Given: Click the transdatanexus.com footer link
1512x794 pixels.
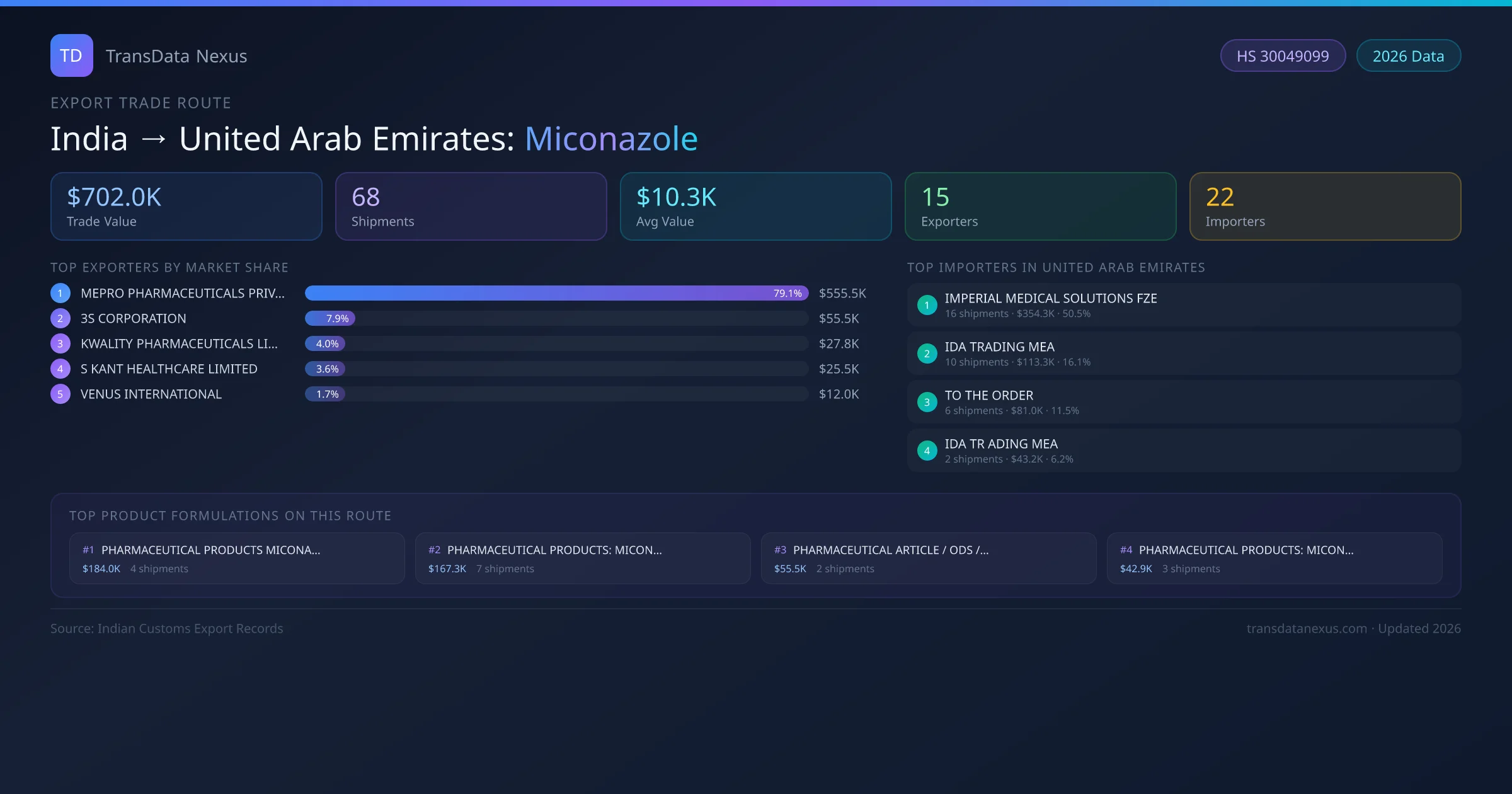Looking at the screenshot, I should coord(1306,628).
